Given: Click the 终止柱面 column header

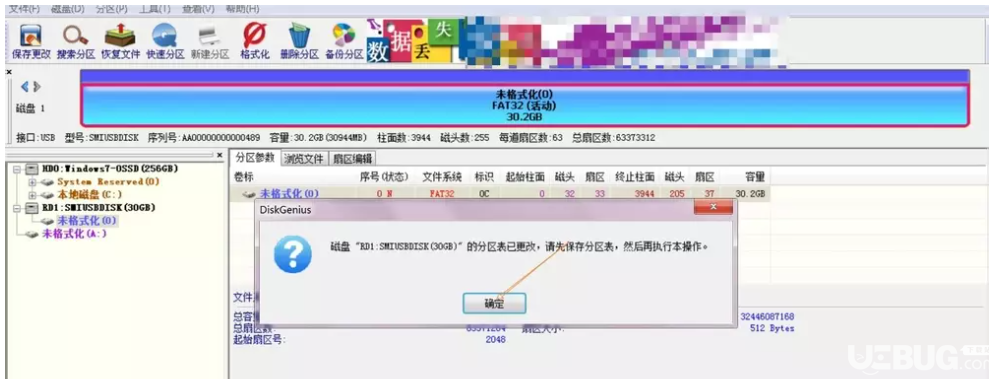Looking at the screenshot, I should (635, 177).
